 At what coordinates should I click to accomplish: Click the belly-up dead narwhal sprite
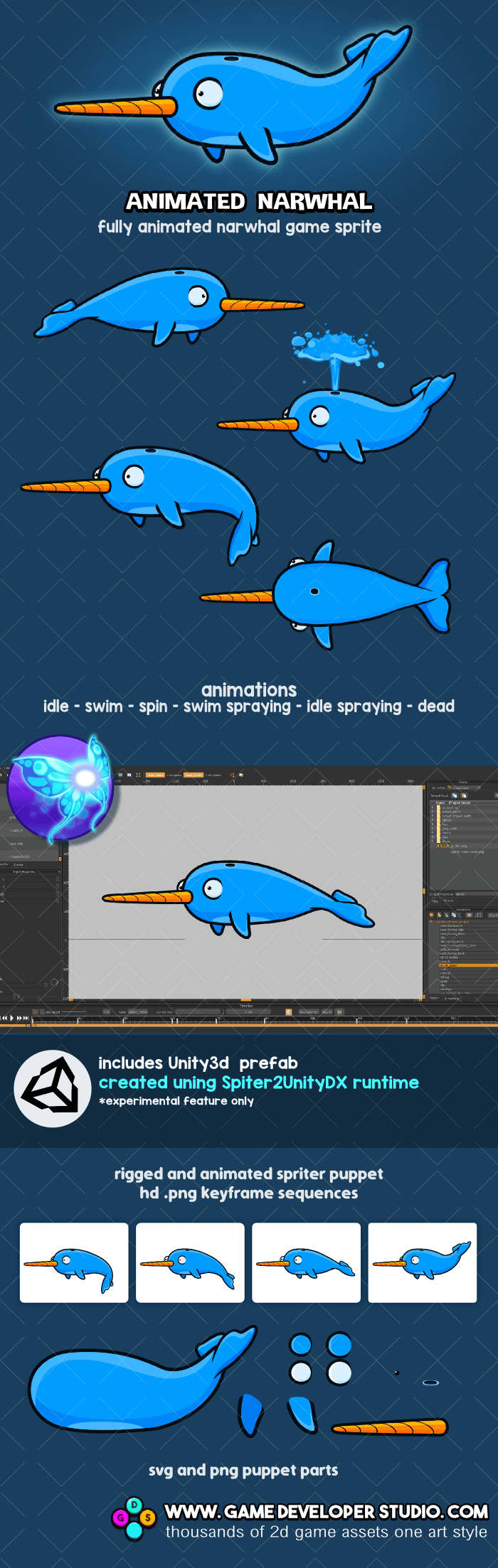(x=325, y=594)
